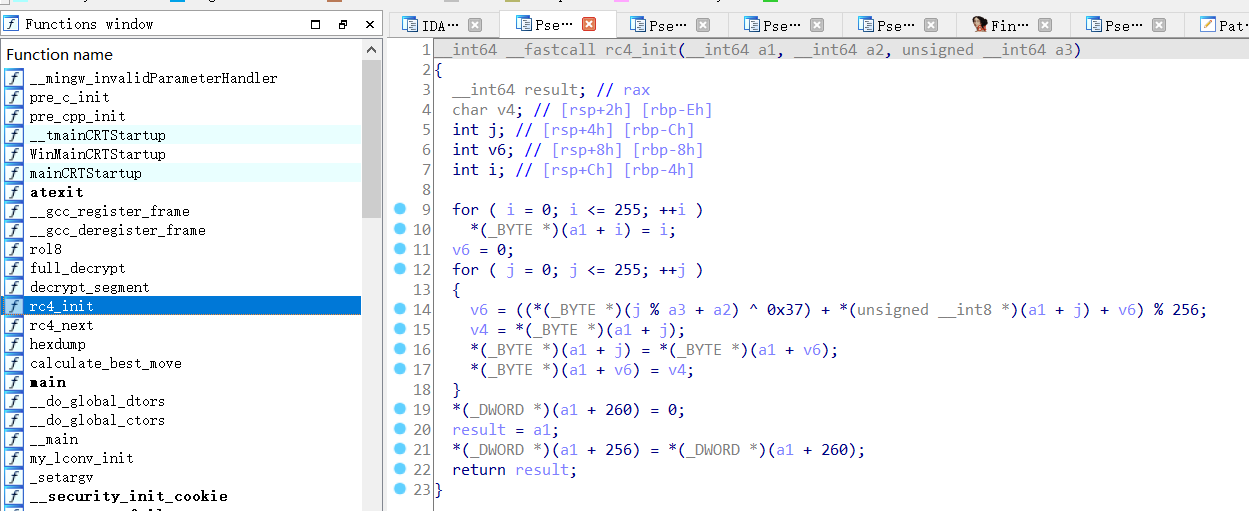Select main in the function list
The width and height of the screenshot is (1249, 511).
[x=48, y=382]
